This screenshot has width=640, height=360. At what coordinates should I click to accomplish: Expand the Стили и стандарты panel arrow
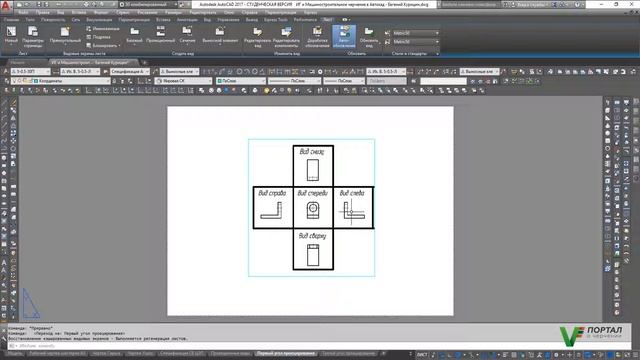click(437, 53)
